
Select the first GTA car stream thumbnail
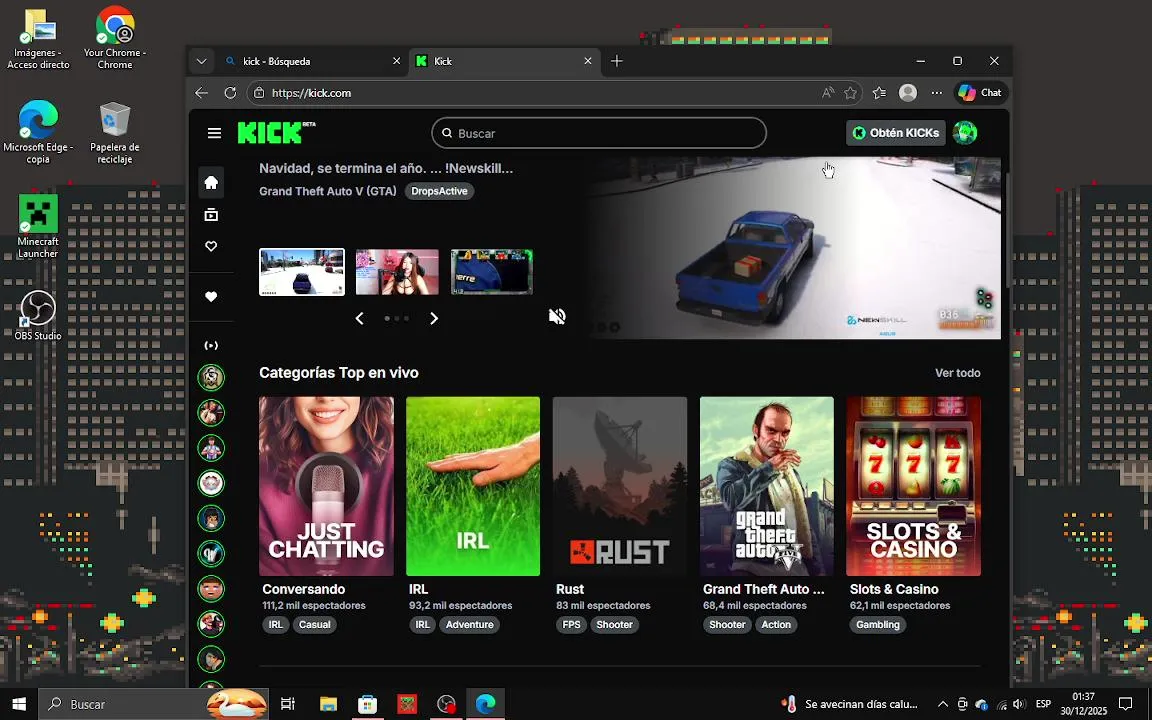click(x=302, y=272)
